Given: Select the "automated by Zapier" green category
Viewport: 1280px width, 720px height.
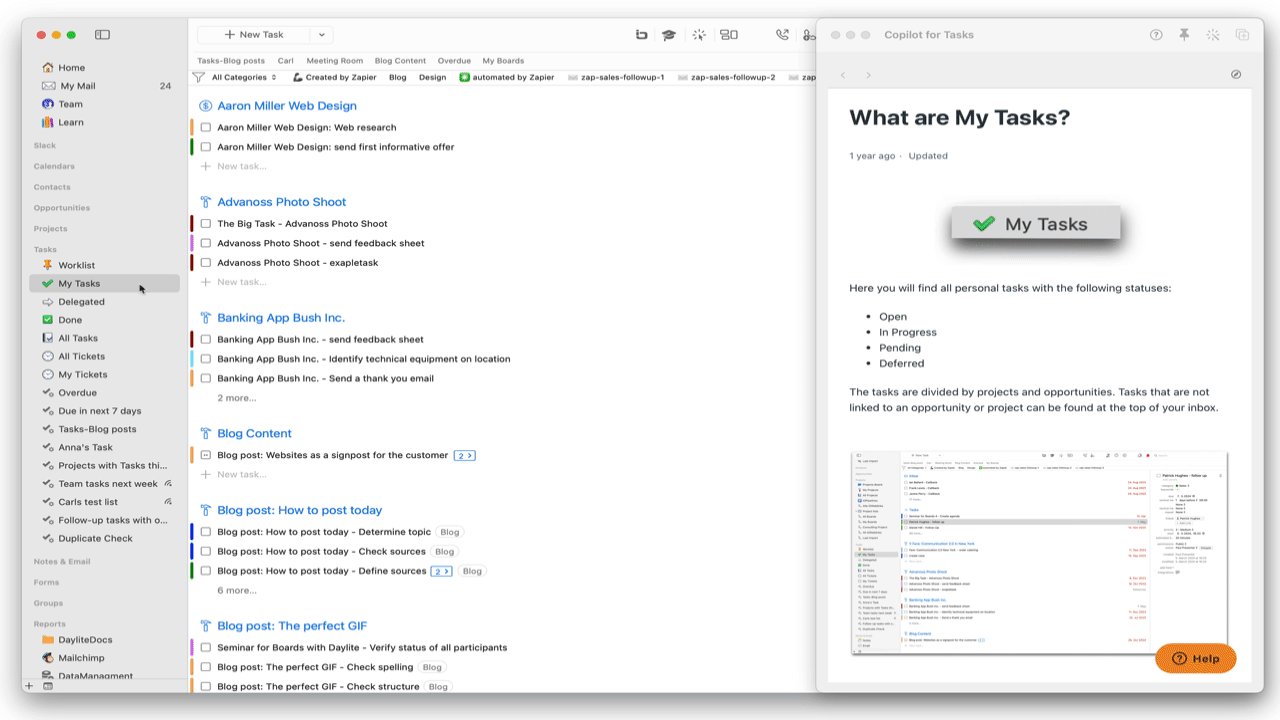Looking at the screenshot, I should [x=507, y=77].
